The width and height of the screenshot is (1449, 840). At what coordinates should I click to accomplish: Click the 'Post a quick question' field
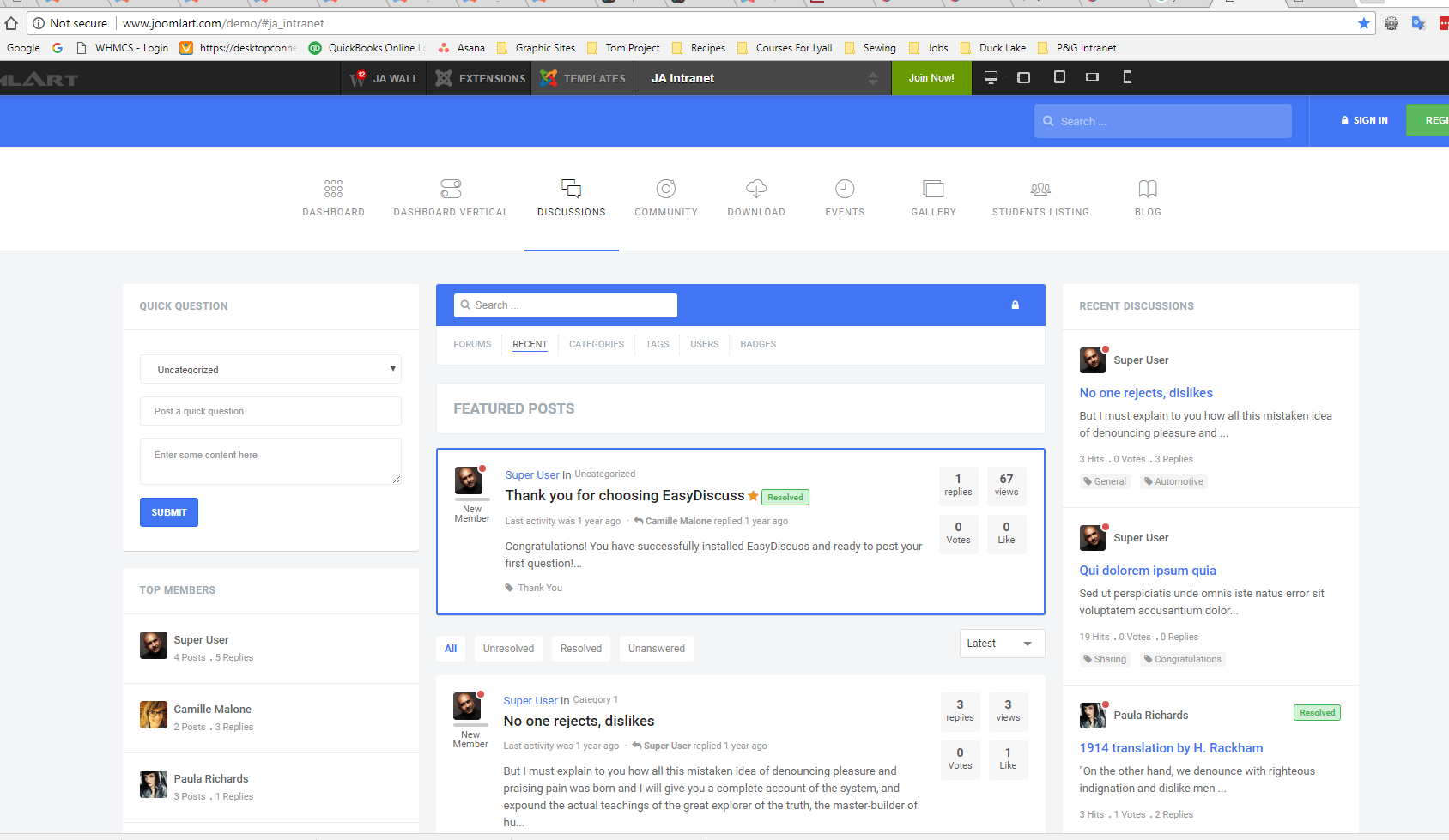(x=270, y=411)
